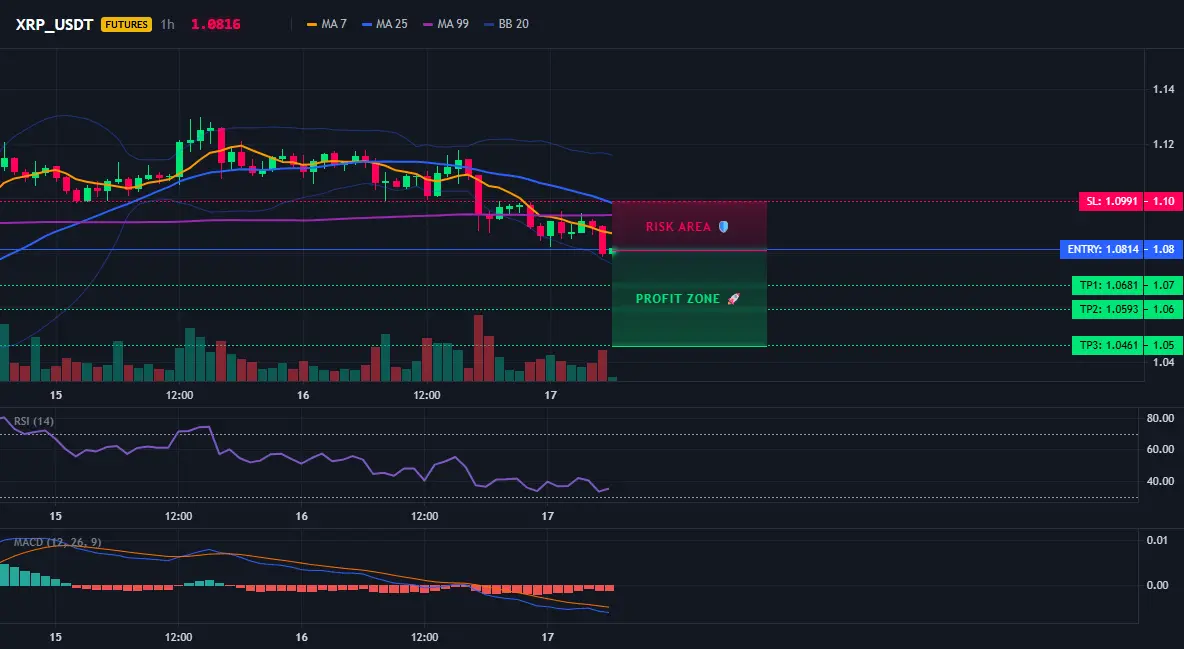The image size is (1184, 649).
Task: Click the 16 date label under RSI panel
Action: (301, 516)
